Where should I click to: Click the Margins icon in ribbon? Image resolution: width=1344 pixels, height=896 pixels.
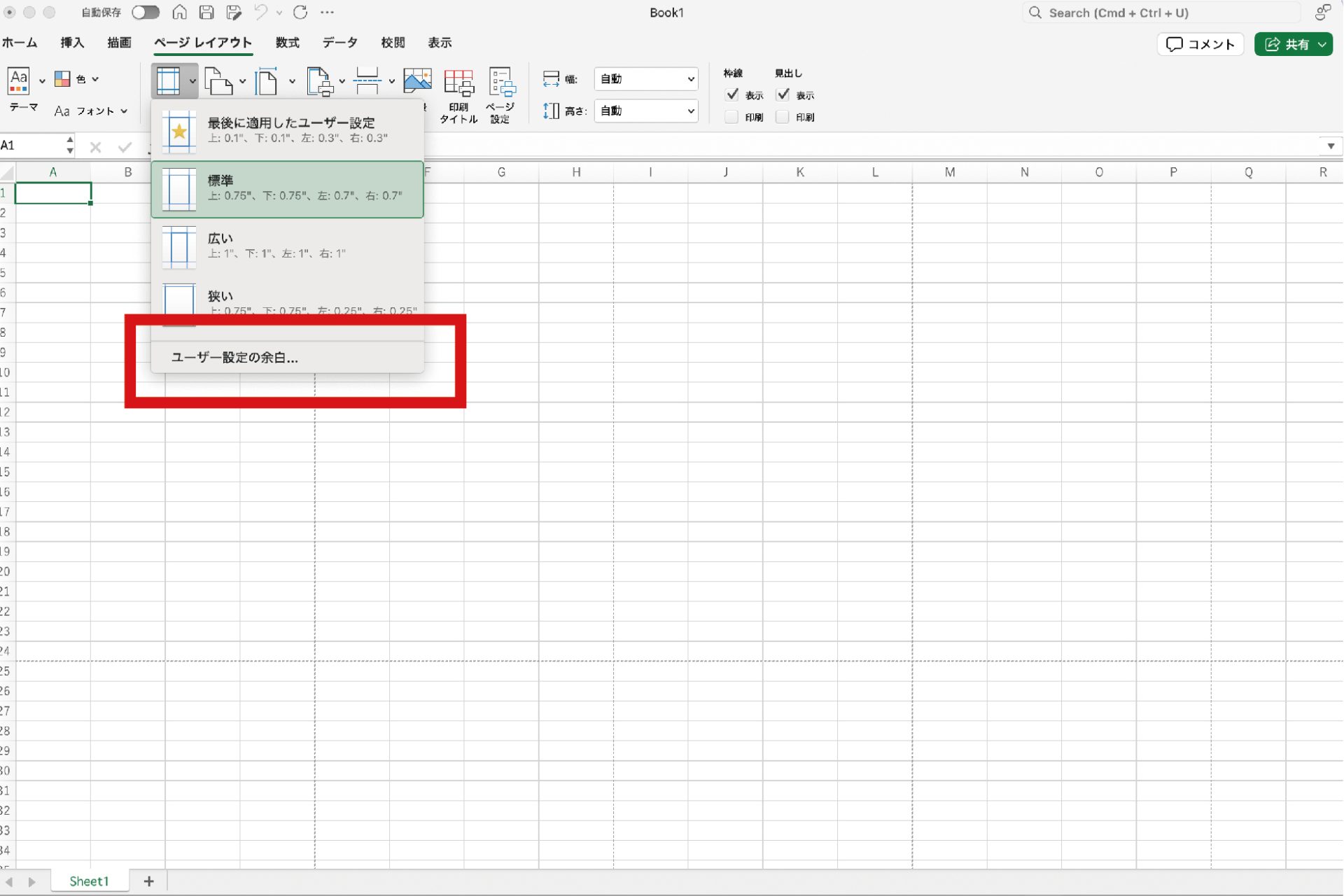[168, 80]
